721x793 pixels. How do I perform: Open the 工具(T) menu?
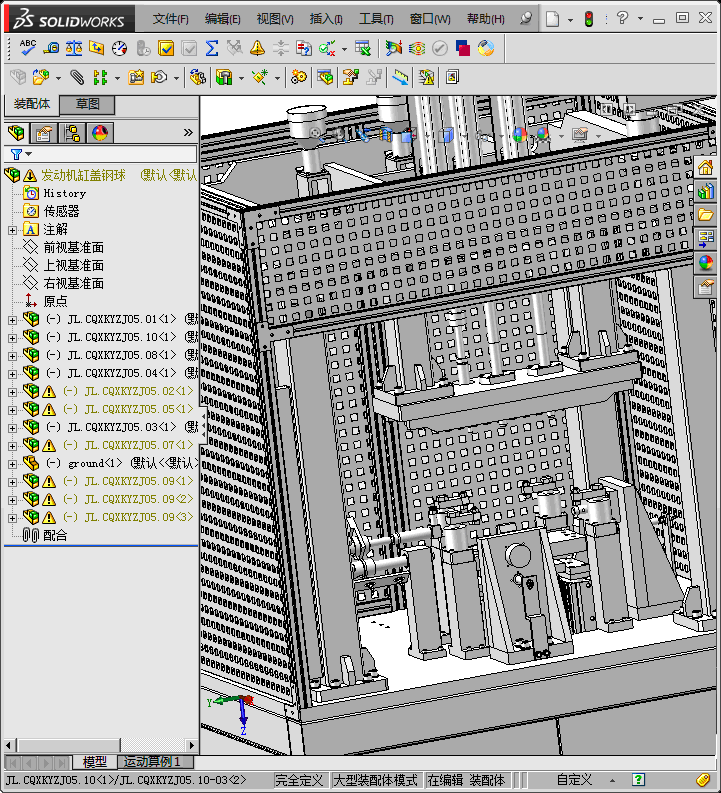click(x=376, y=19)
